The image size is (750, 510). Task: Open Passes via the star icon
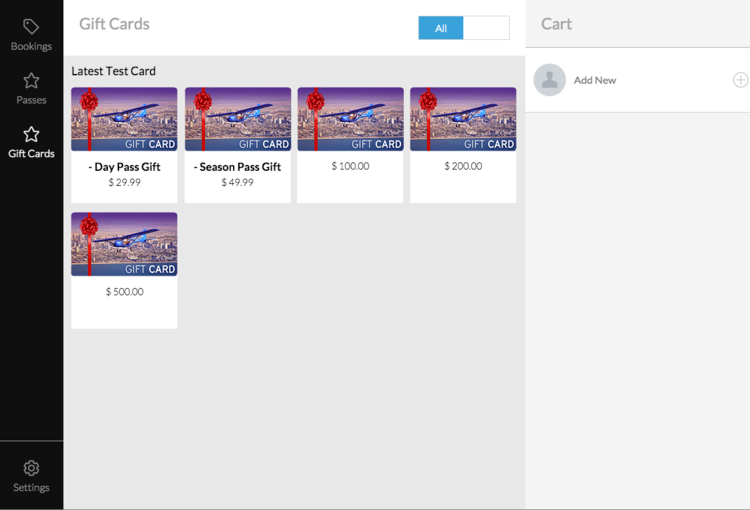[31, 80]
